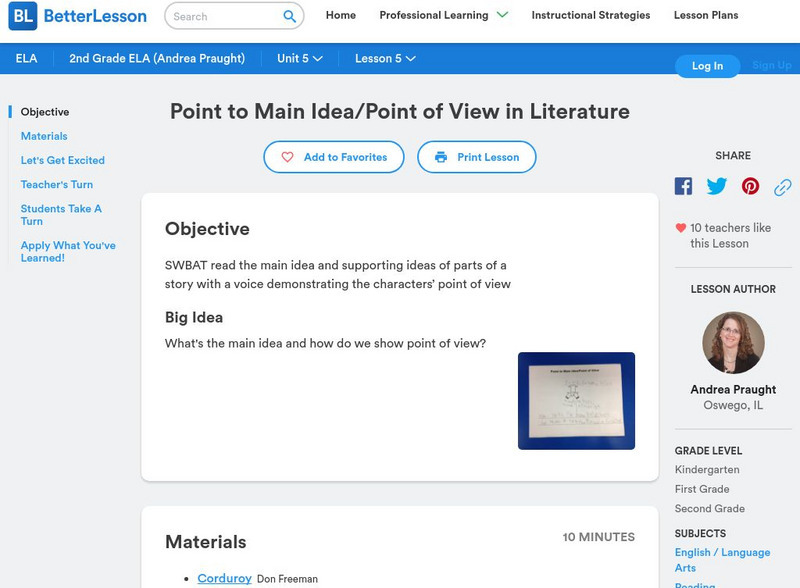Open Lesson Plans page
Image resolution: width=800 pixels, height=588 pixels.
pos(706,15)
